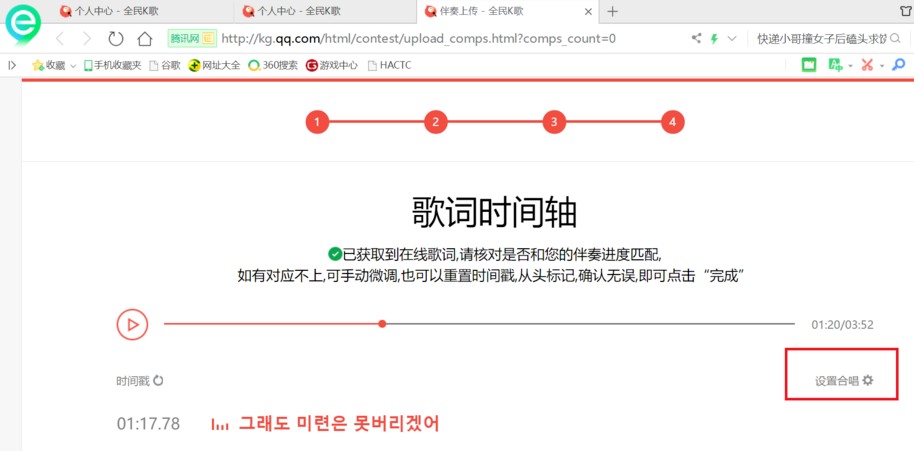Expand the 收藏 dropdown chevron
Image resolution: width=914 pixels, height=451 pixels.
[x=73, y=66]
